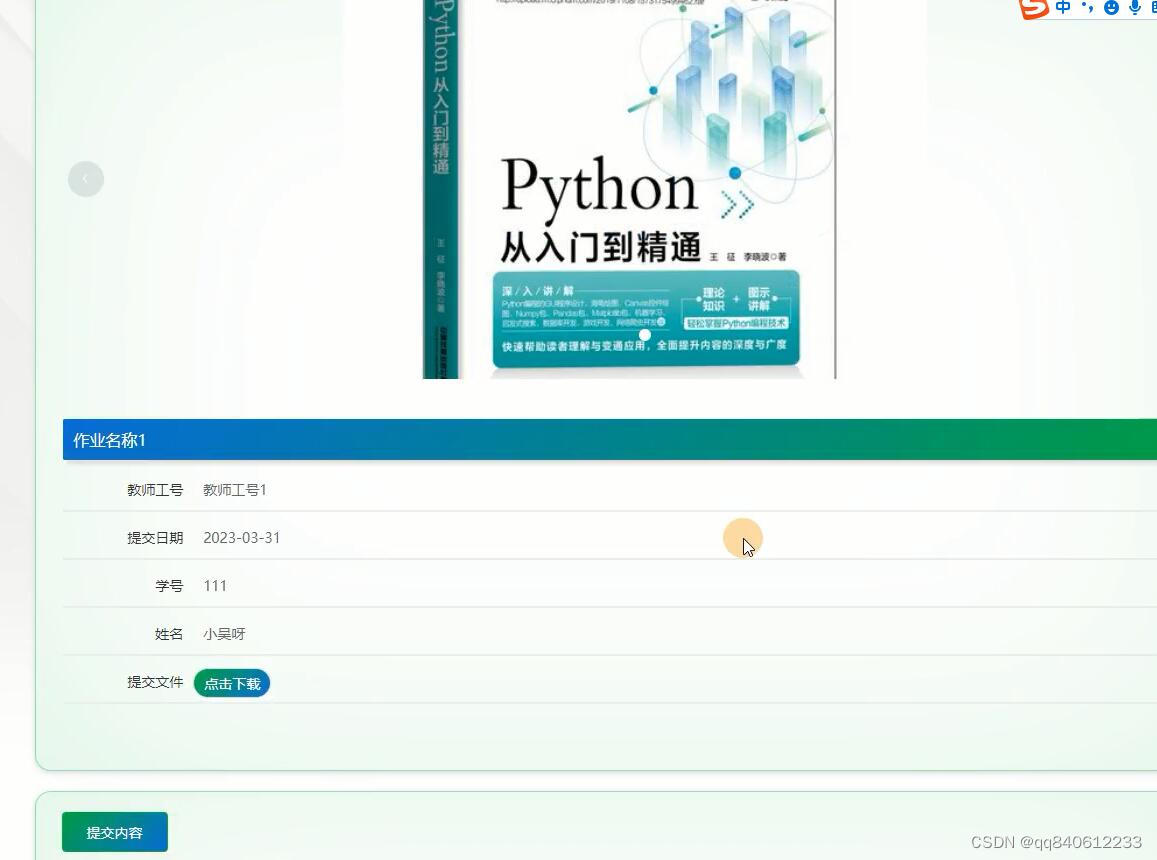Image resolution: width=1157 pixels, height=860 pixels.
Task: Click the 提交文件 row label
Action: 155,681
